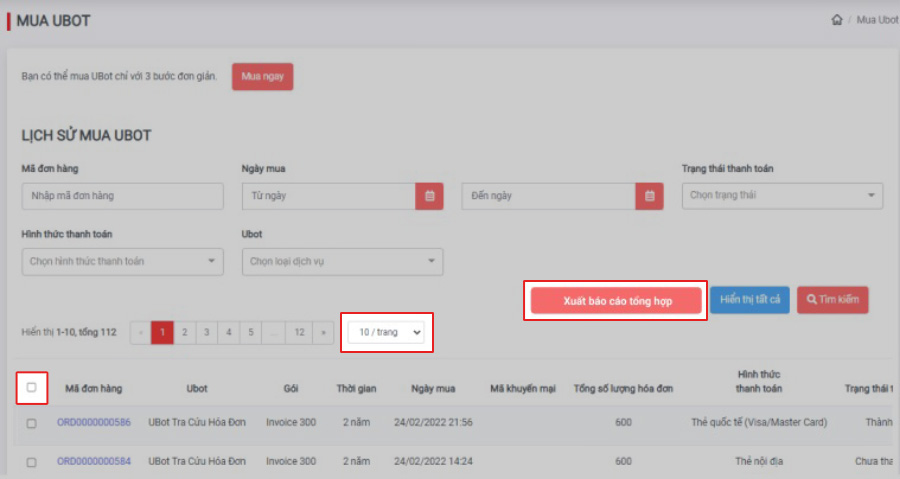
Task: Focus the Nhập mã đơn hàng input field
Action: 122,196
